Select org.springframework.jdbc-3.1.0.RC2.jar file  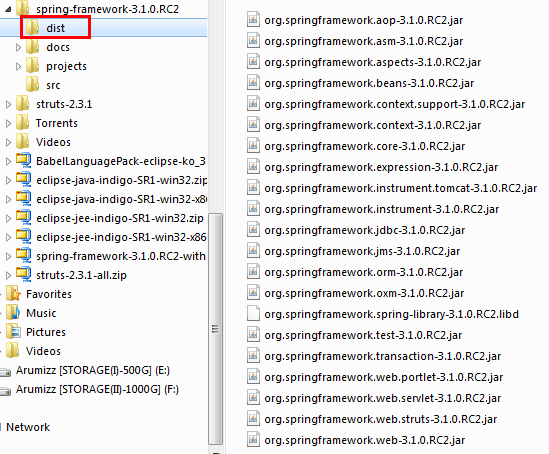(364, 230)
